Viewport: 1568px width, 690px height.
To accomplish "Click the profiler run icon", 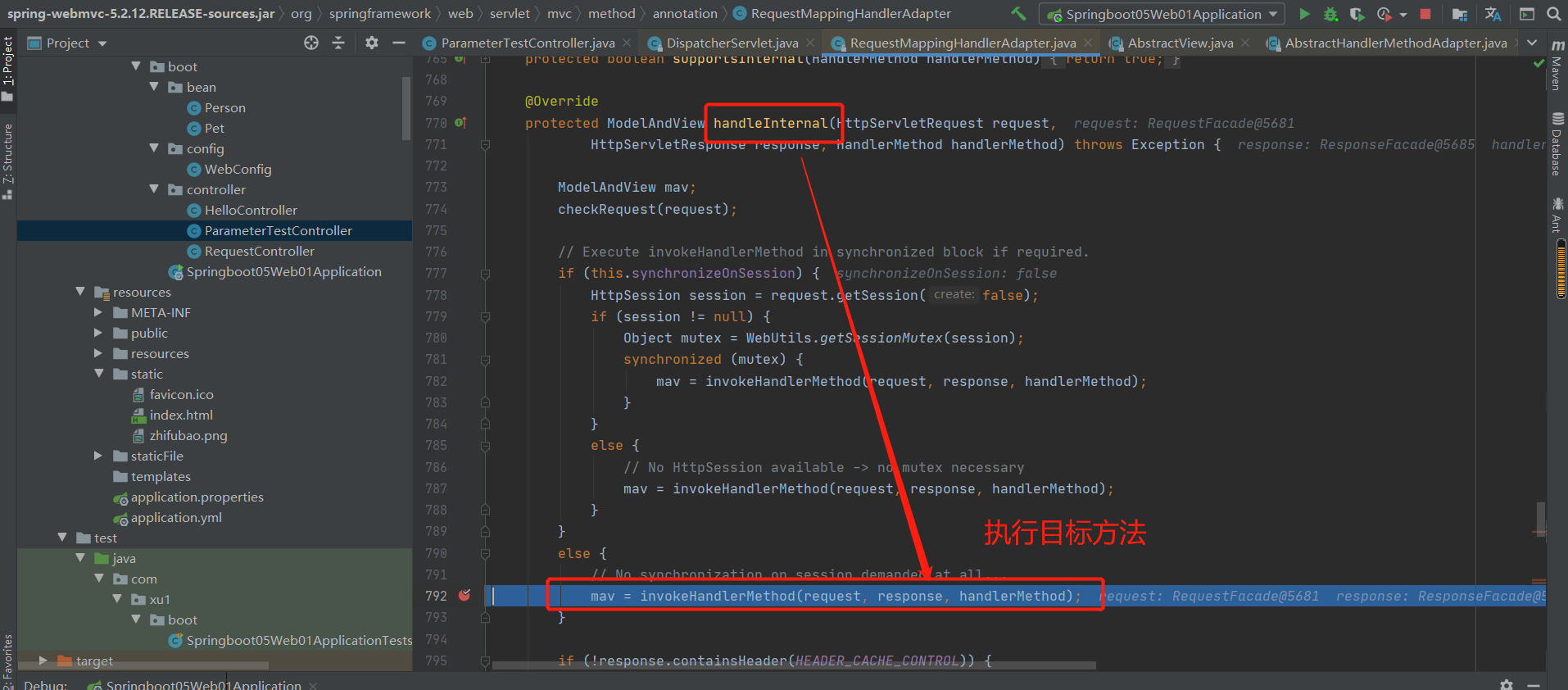I will coord(1384,14).
